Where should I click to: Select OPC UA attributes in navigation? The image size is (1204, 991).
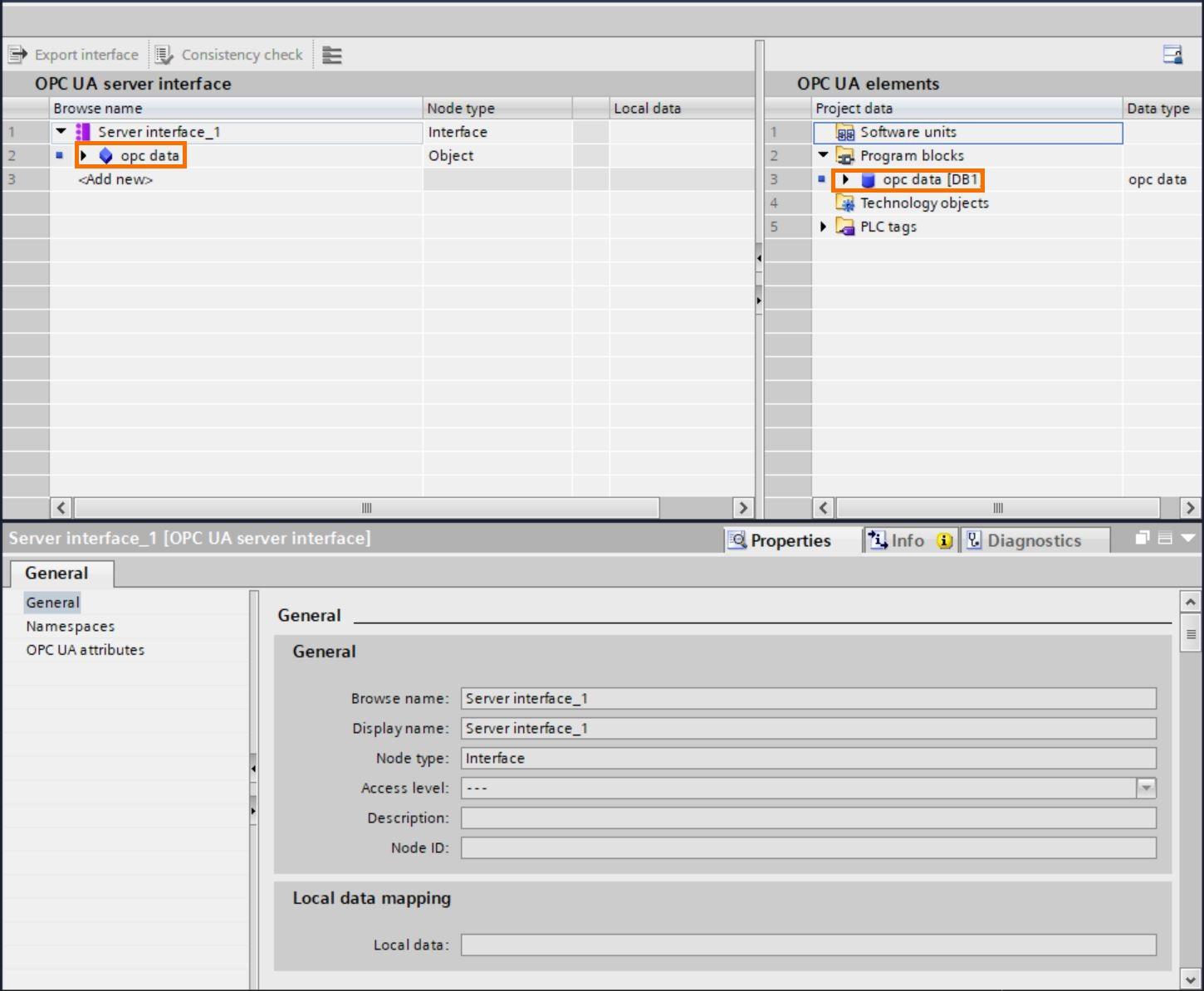click(x=86, y=650)
